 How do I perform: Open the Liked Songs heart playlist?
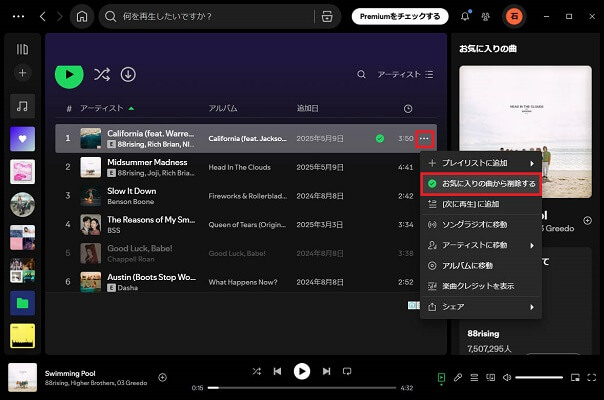(22, 139)
